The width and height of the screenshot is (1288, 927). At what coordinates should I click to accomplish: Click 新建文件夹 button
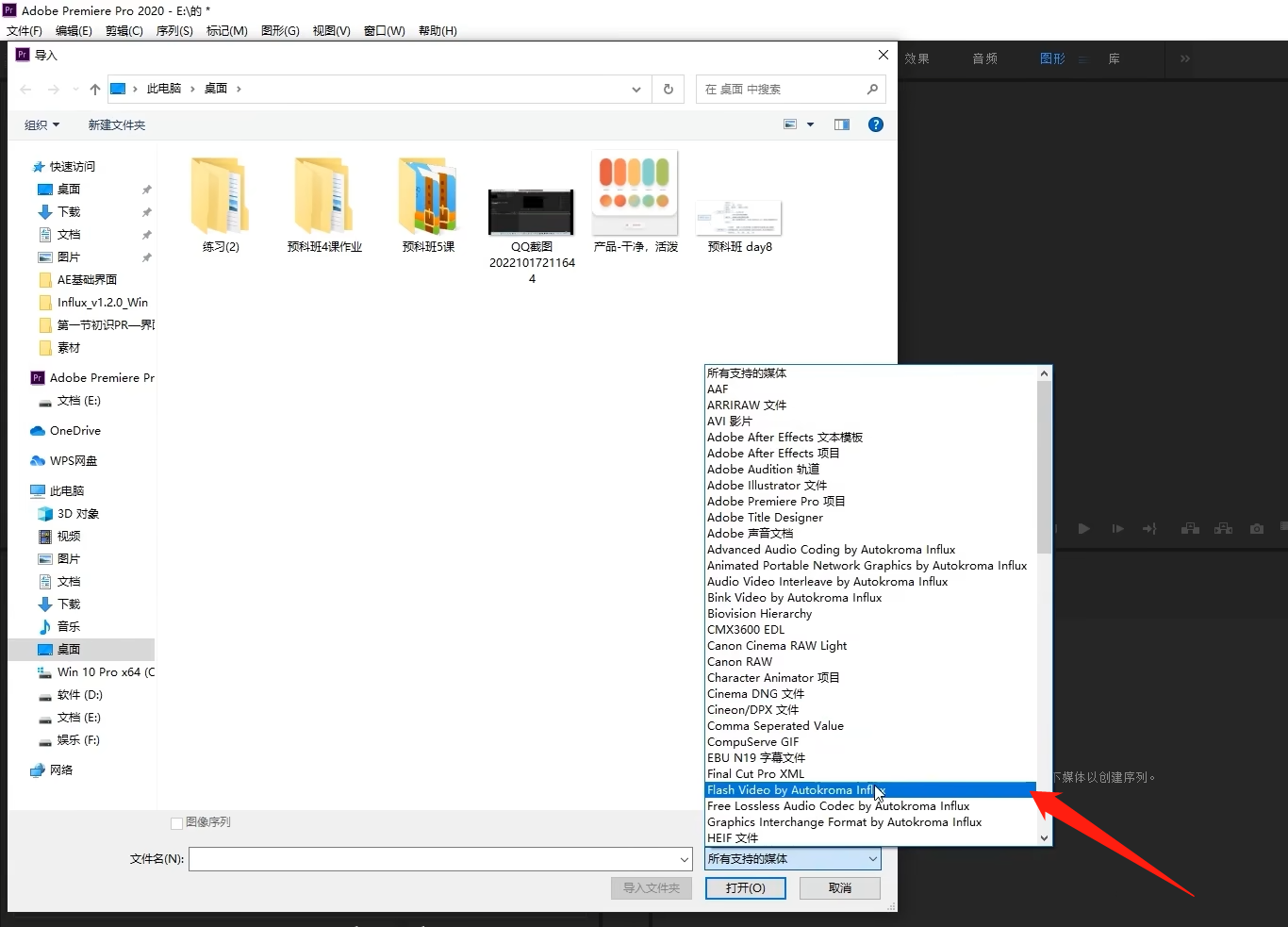117,124
